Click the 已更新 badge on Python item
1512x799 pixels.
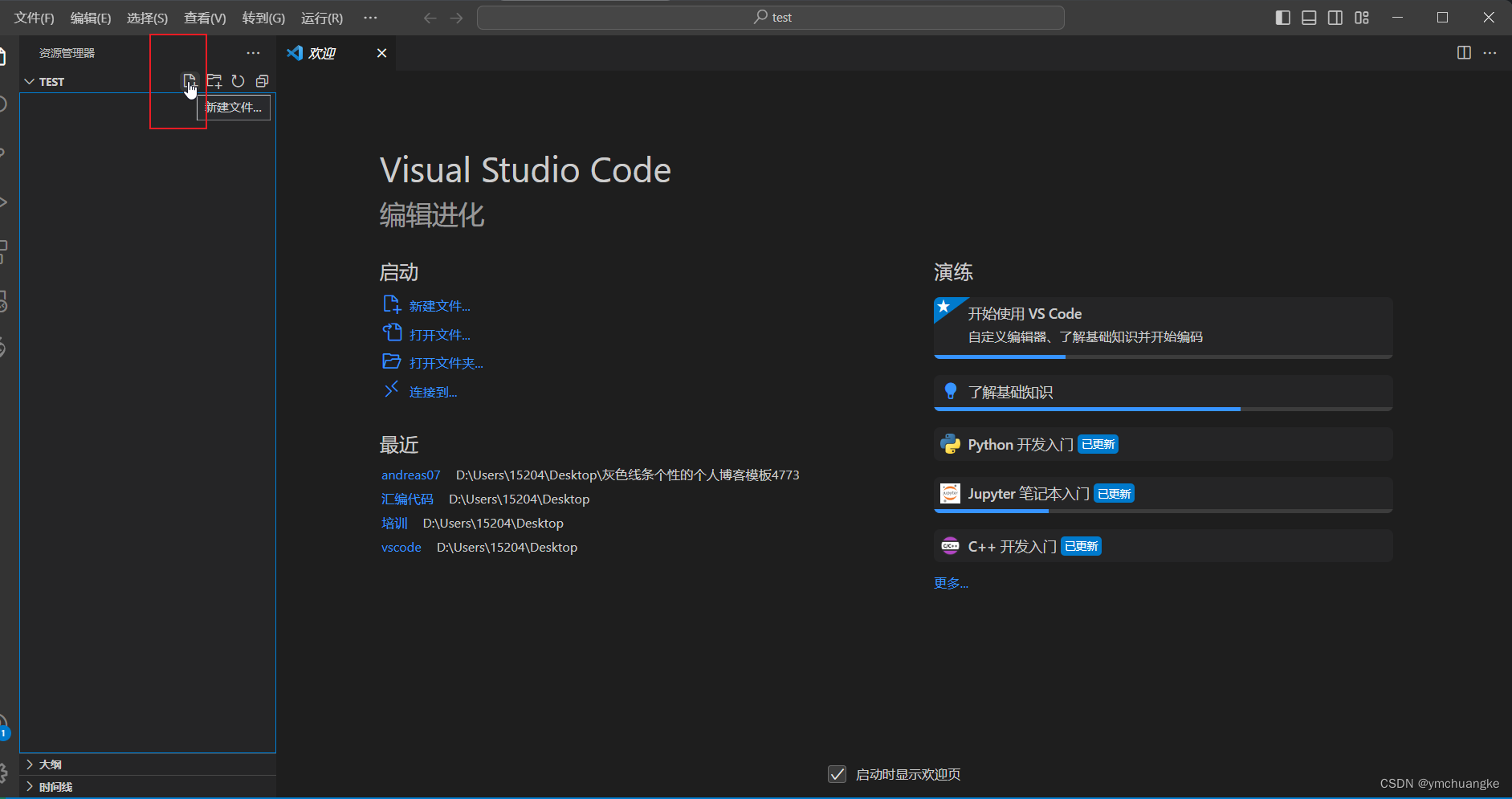point(1098,444)
